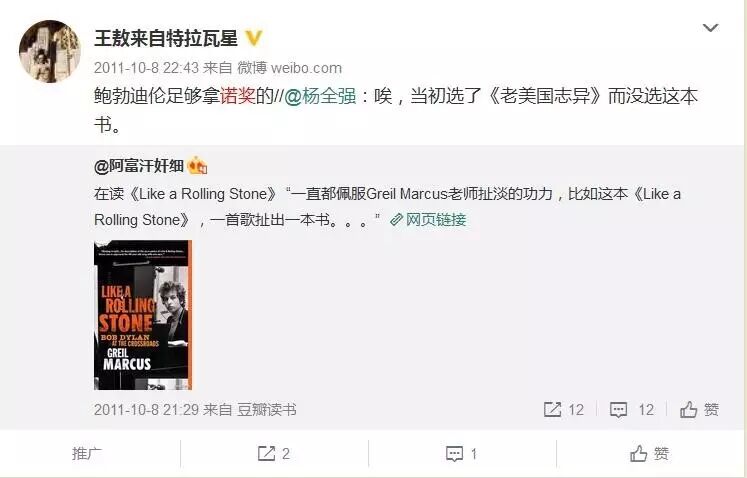Enlarge the Like a Rolling Stone book cover
Image resolution: width=747 pixels, height=478 pixels.
pos(143,315)
